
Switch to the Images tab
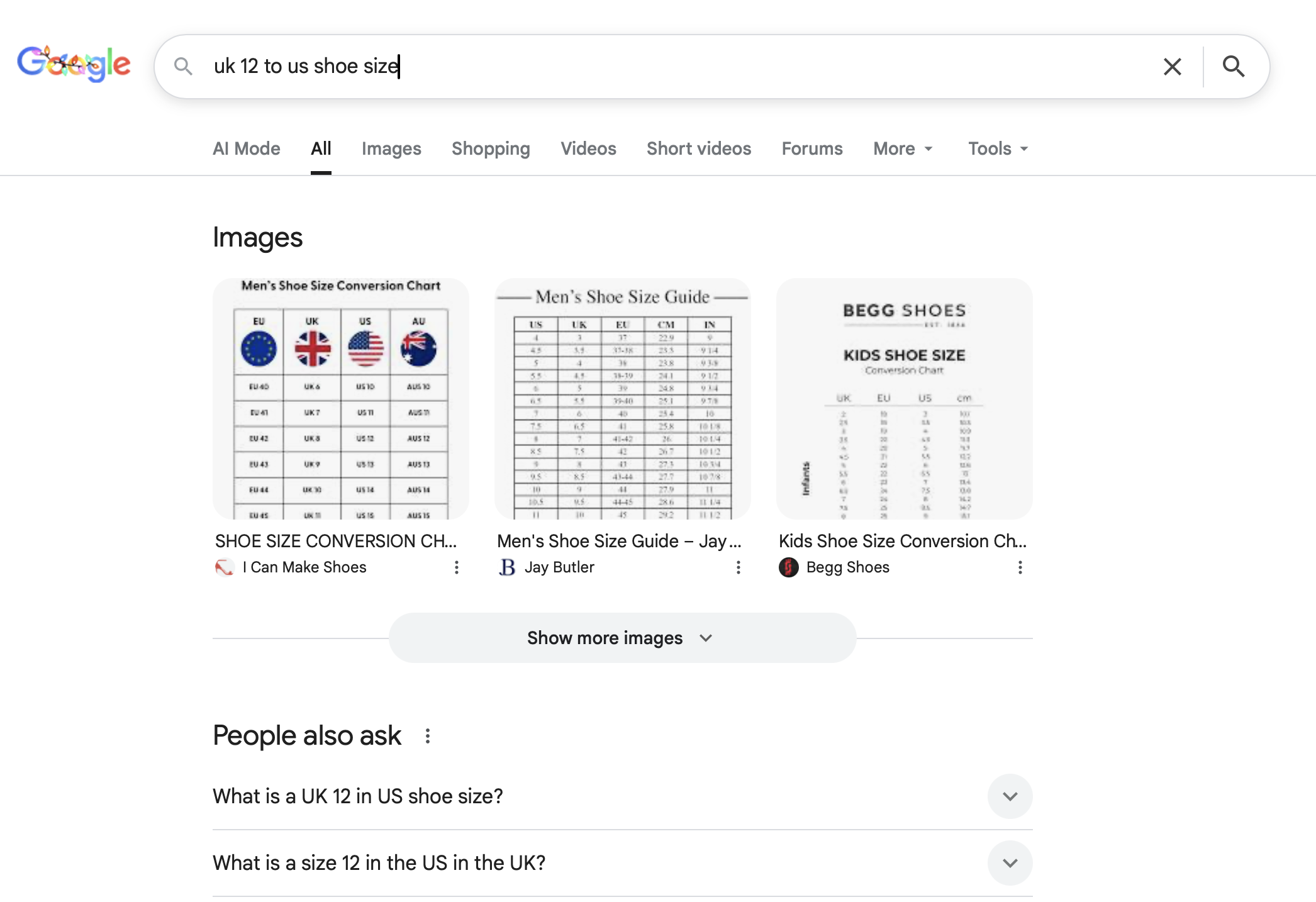pyautogui.click(x=391, y=149)
